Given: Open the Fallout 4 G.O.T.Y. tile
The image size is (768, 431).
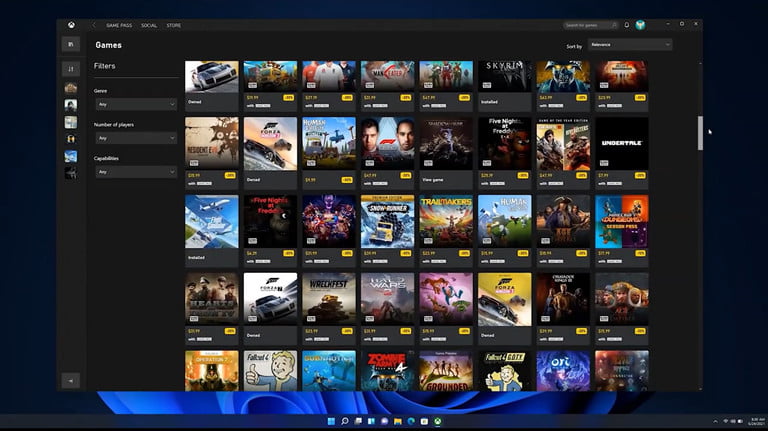Looking at the screenshot, I should point(504,371).
